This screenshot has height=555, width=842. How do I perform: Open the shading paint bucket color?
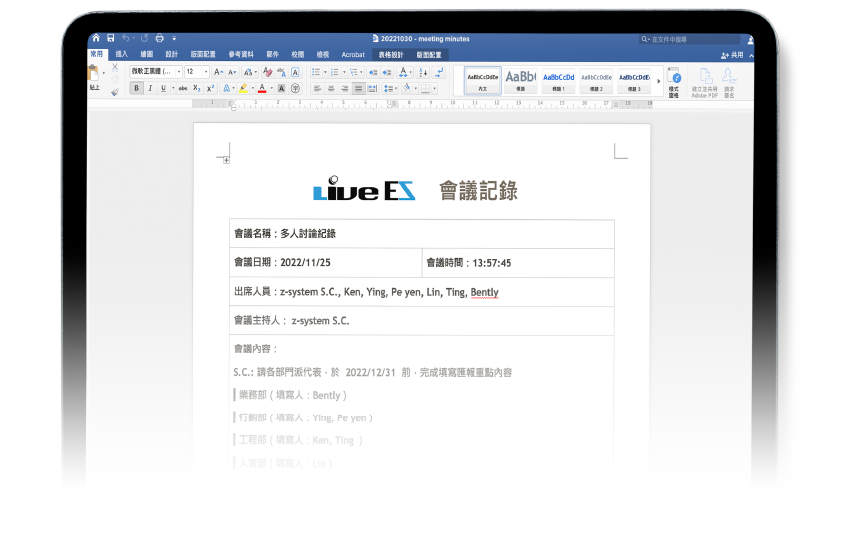407,88
